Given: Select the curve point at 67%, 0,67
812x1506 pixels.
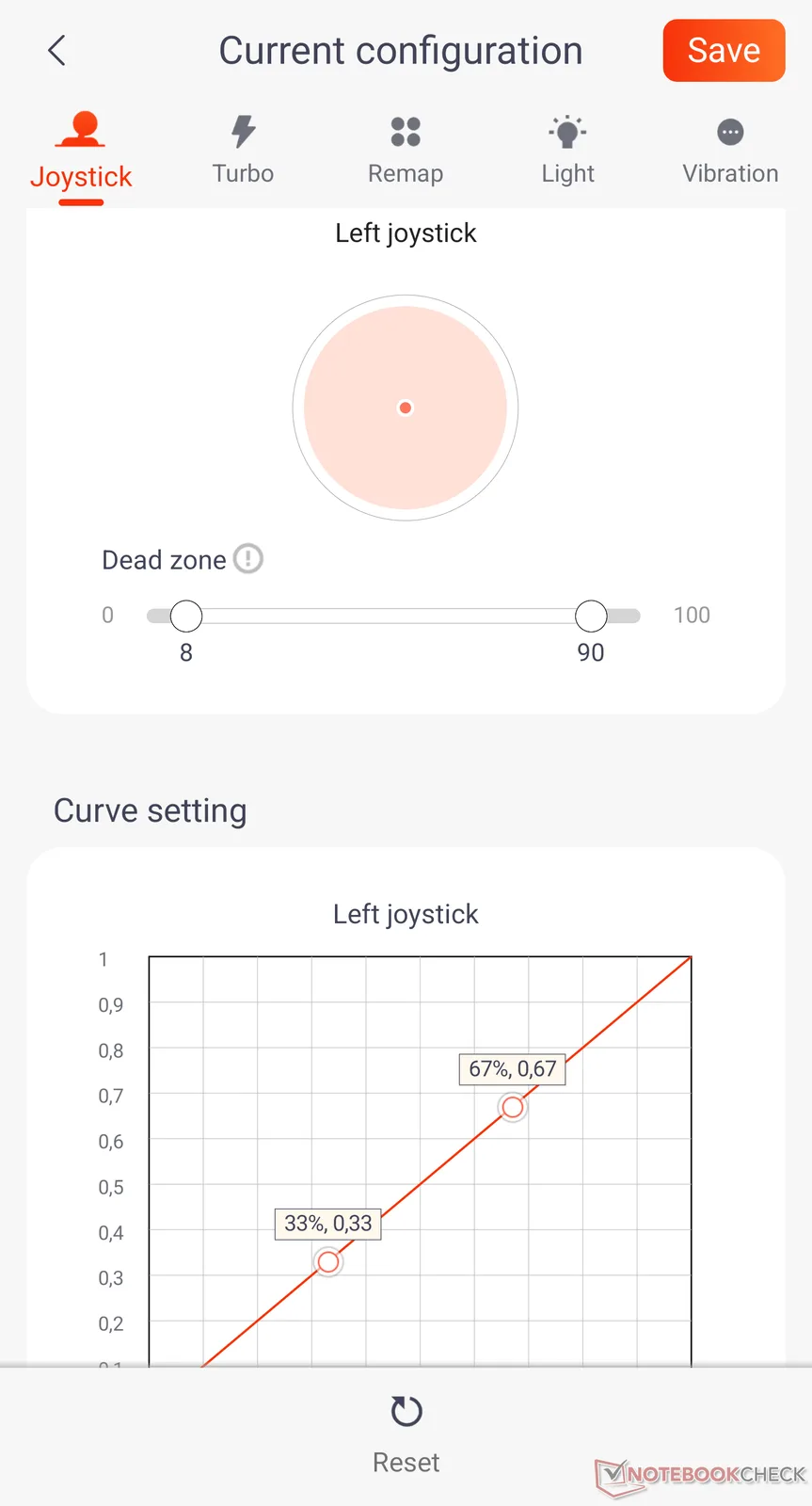Looking at the screenshot, I should (513, 1107).
